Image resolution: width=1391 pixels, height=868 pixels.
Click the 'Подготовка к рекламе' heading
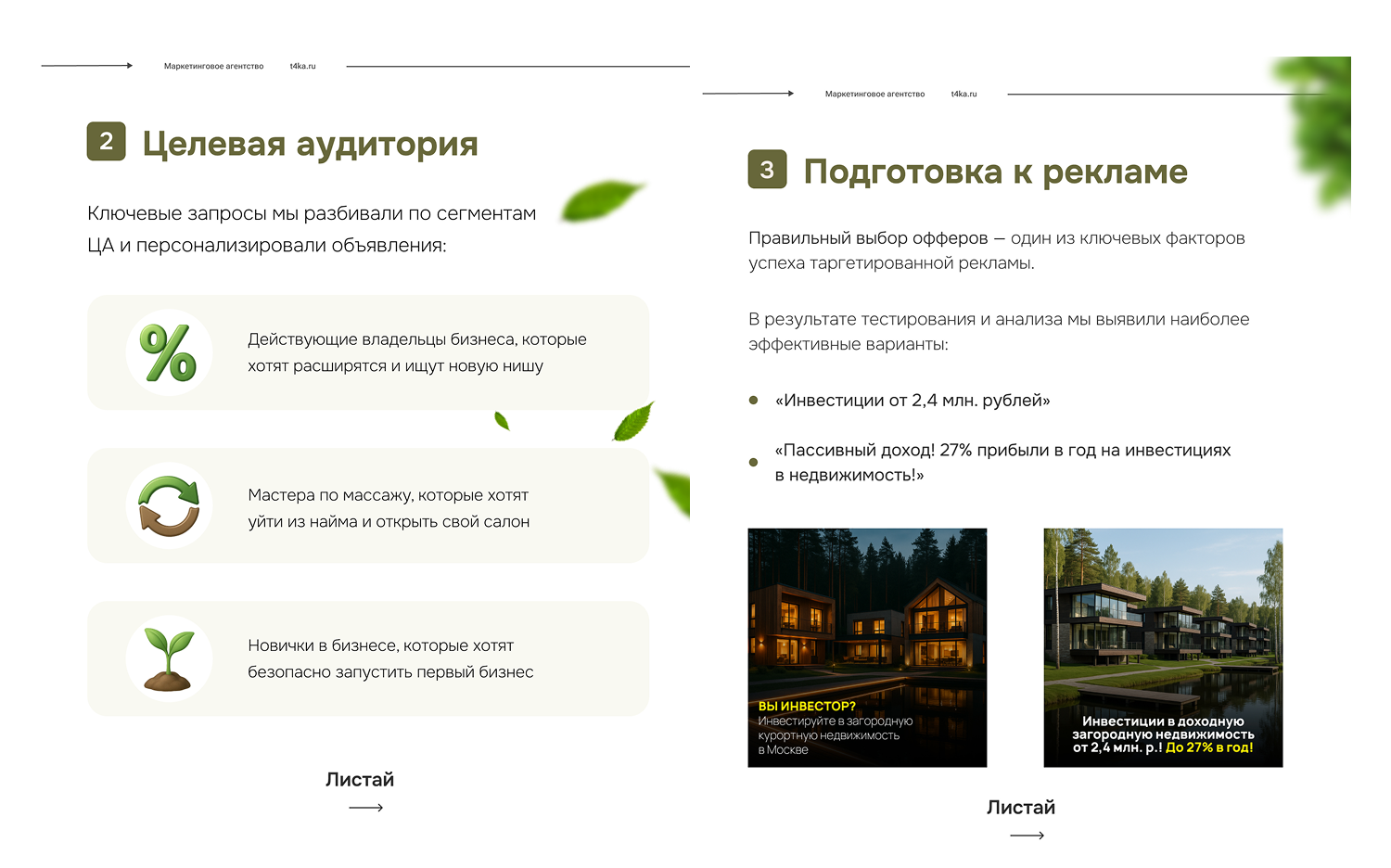(x=996, y=172)
